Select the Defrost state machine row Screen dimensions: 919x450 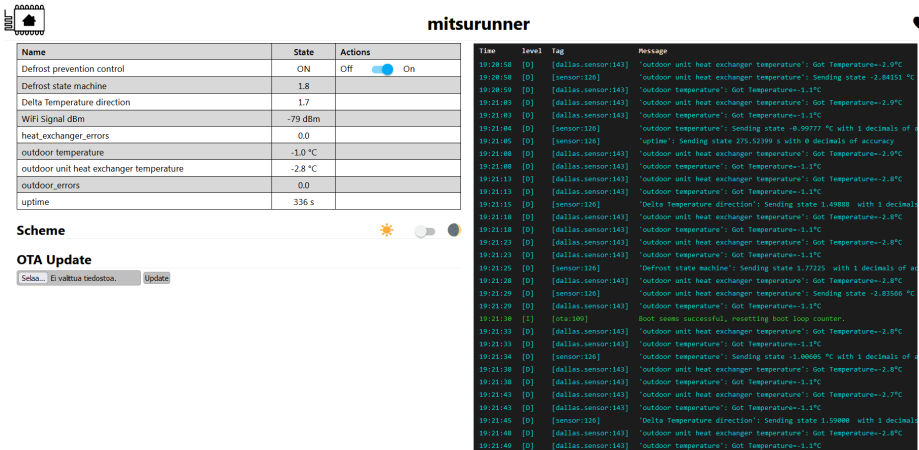(239, 86)
